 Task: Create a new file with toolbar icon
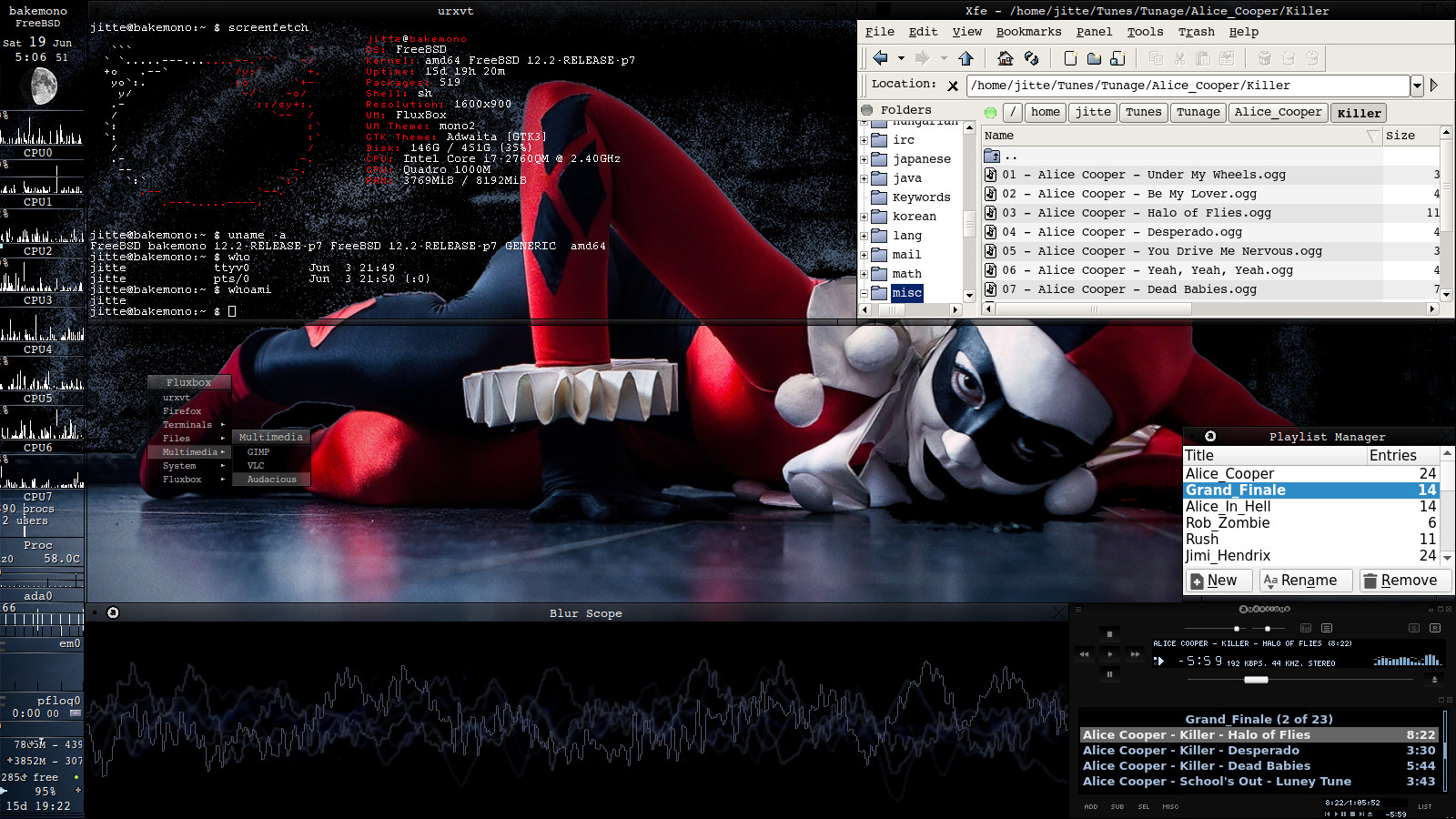point(1070,58)
